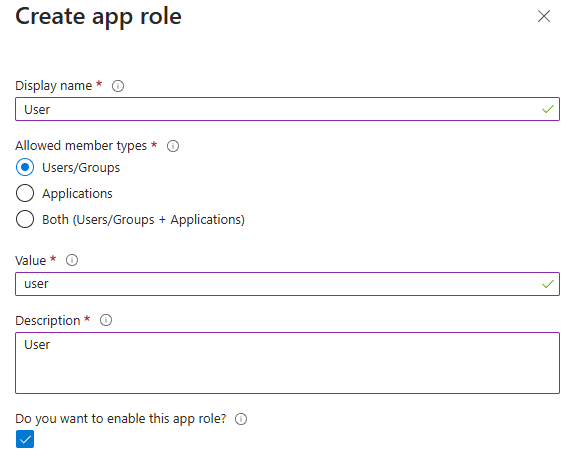Click the Users/Groups option label text

click(81, 168)
